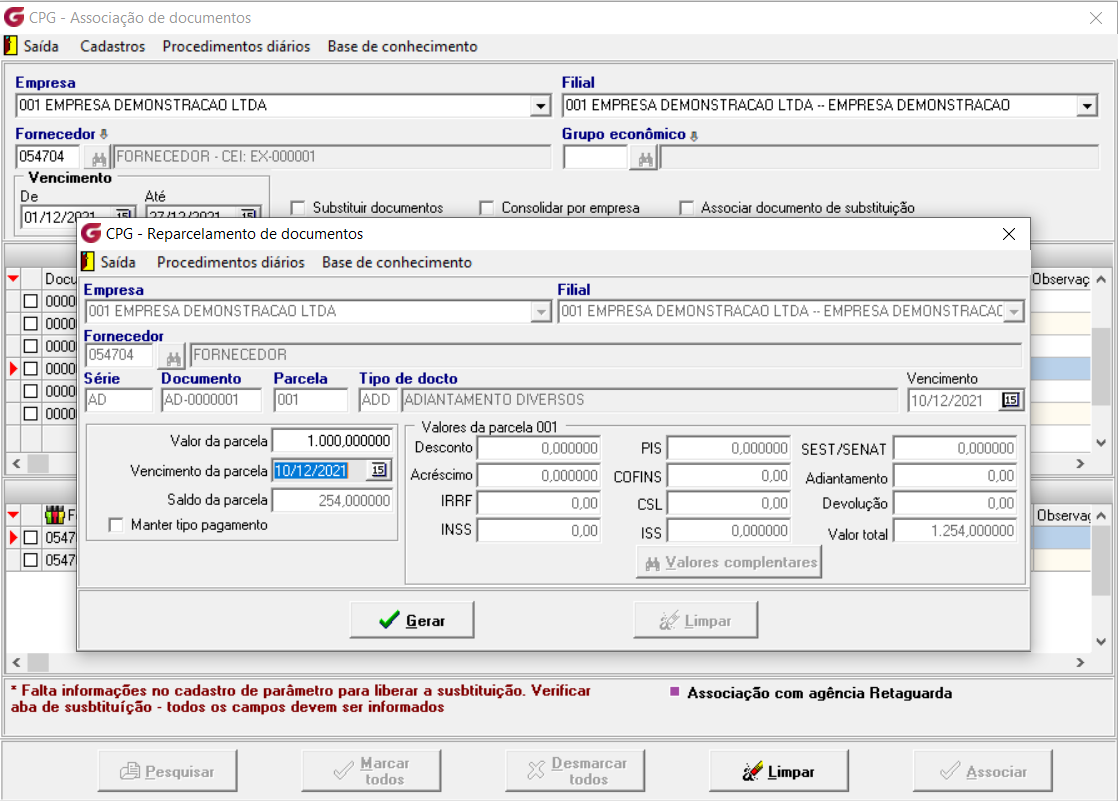Click the colored people icon in lower grid header
This screenshot has width=1118, height=801.
tap(54, 514)
